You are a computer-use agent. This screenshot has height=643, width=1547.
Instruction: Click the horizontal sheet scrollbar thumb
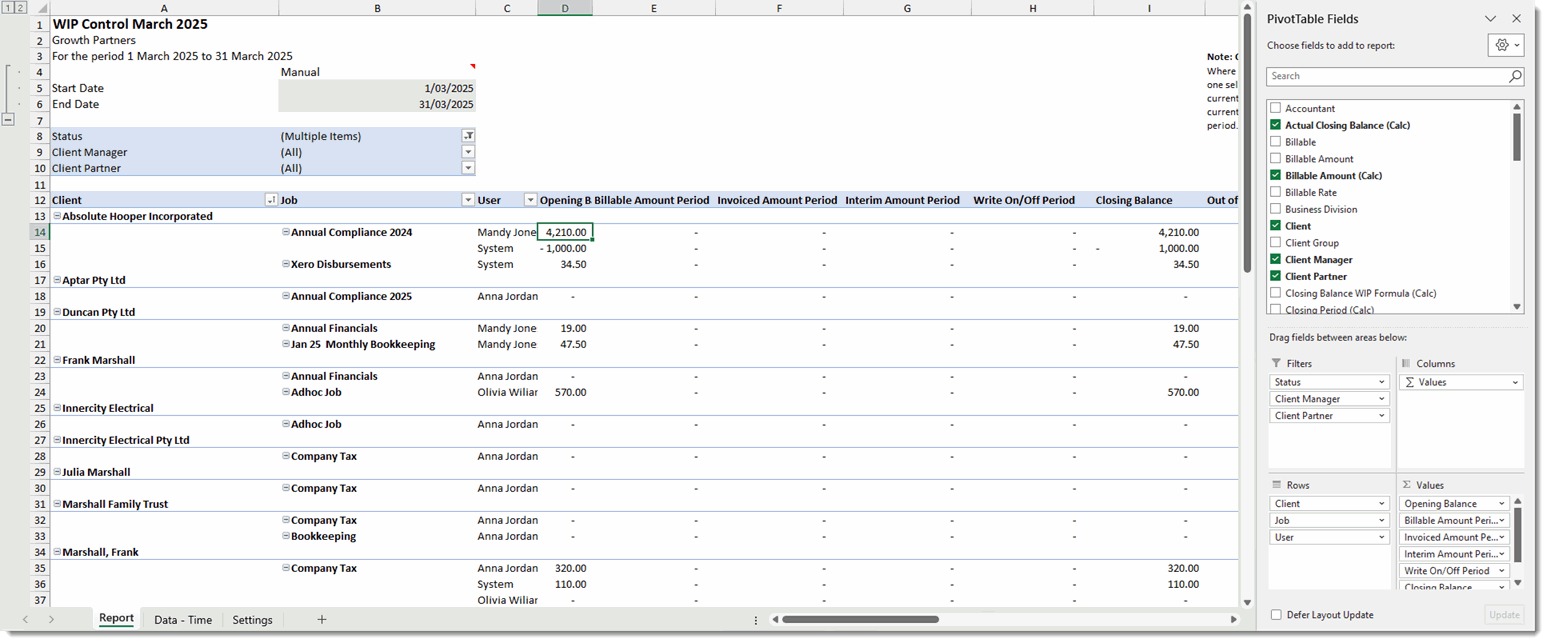[x=860, y=620]
